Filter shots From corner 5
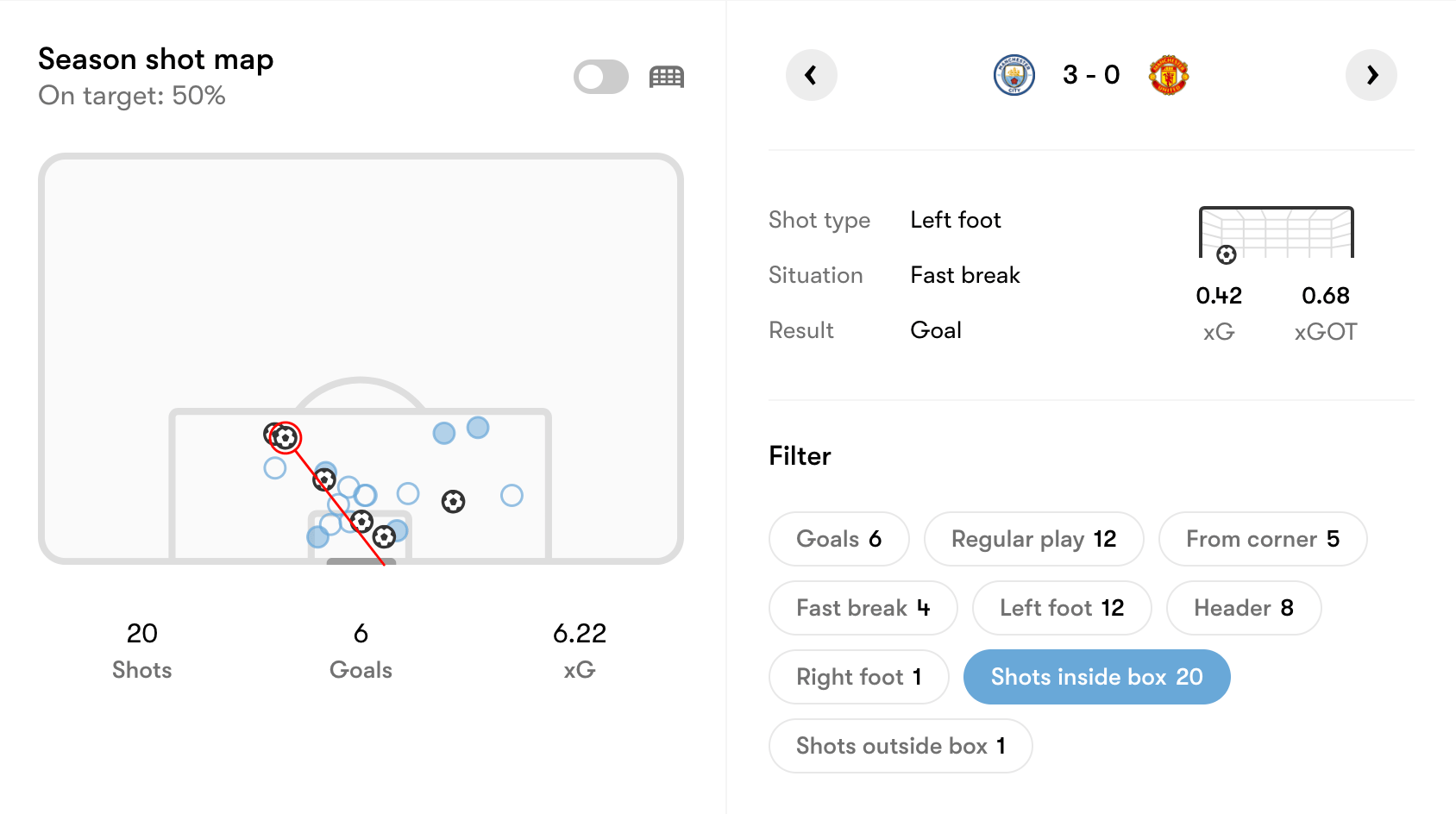This screenshot has height=814, width=1456. coord(1263,539)
